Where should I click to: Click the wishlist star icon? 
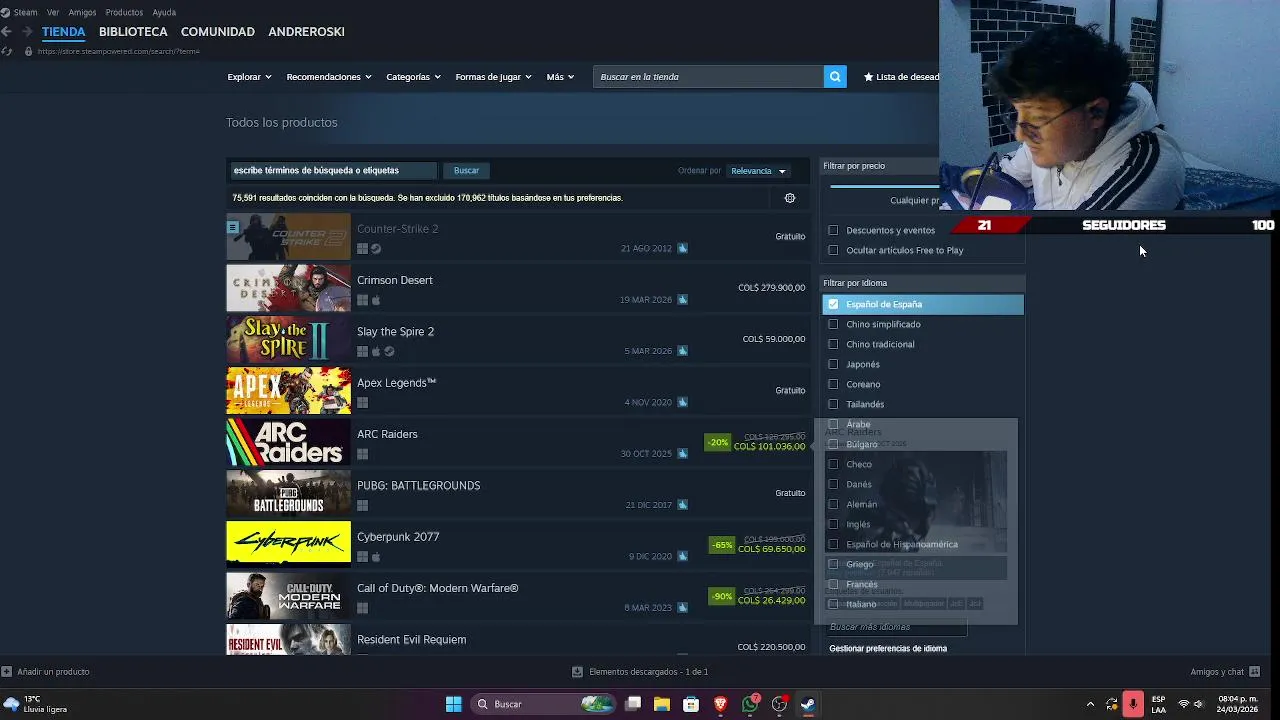pos(868,77)
